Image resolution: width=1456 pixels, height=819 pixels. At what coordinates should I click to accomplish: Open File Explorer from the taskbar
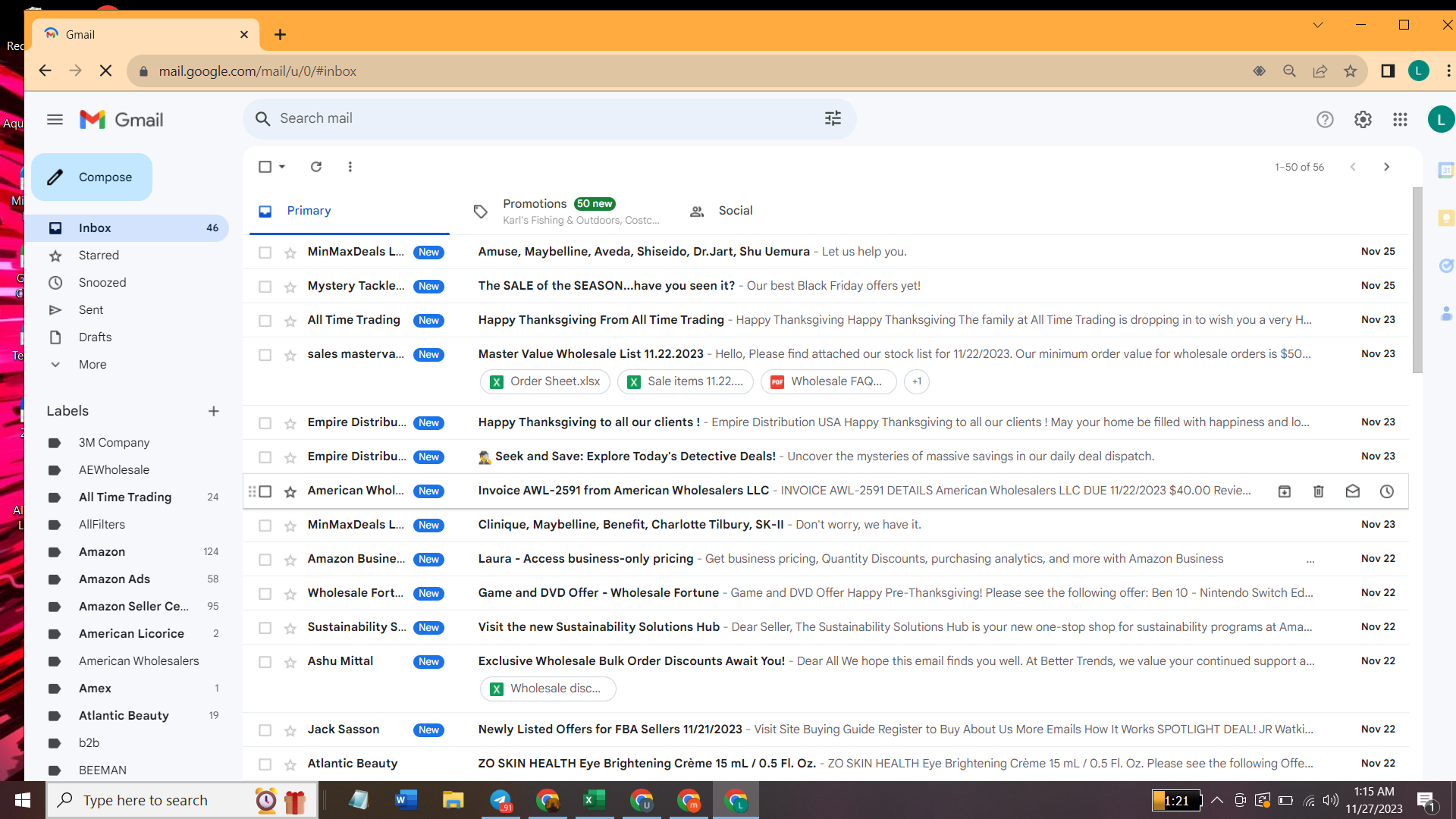coord(453,800)
